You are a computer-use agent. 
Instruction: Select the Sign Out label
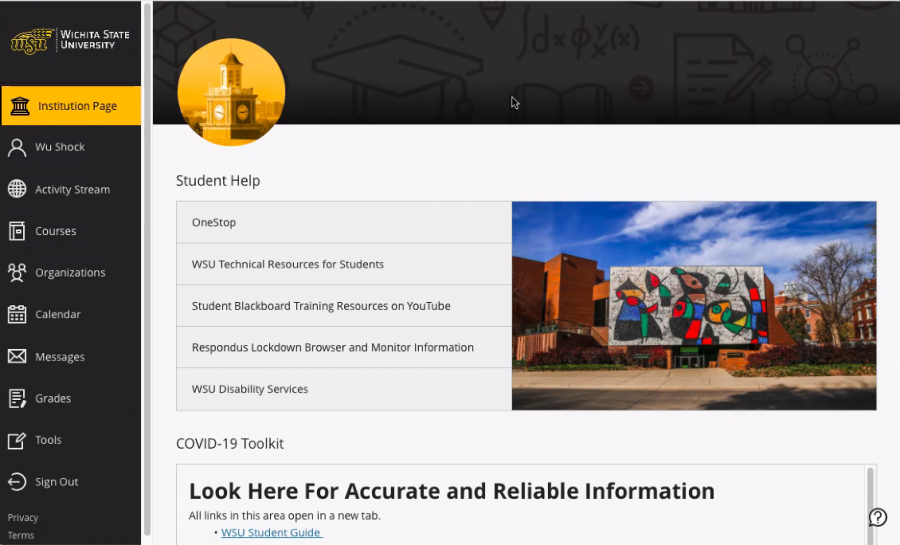[x=56, y=482]
